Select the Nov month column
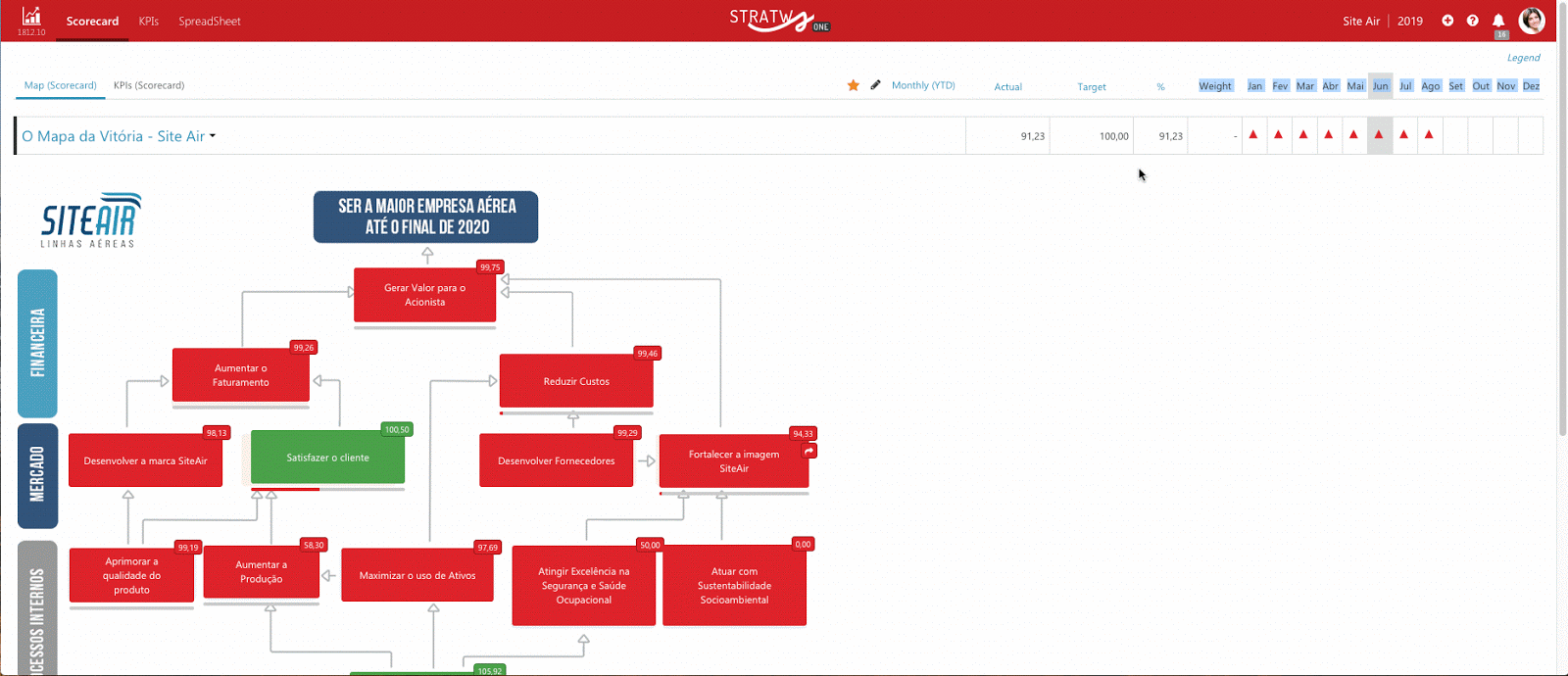The image size is (1568, 676). tap(1506, 86)
